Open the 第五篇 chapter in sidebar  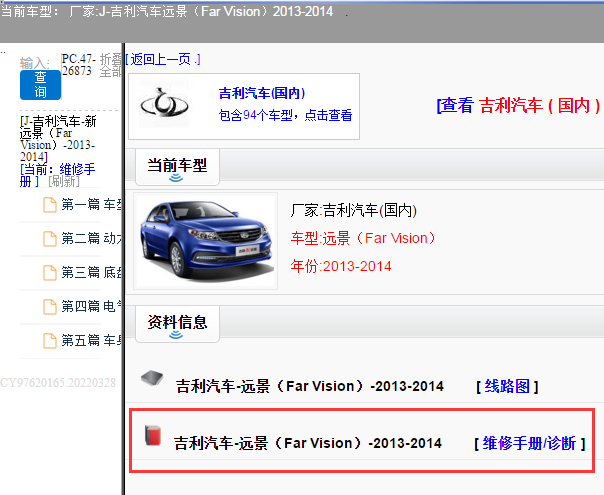92,341
